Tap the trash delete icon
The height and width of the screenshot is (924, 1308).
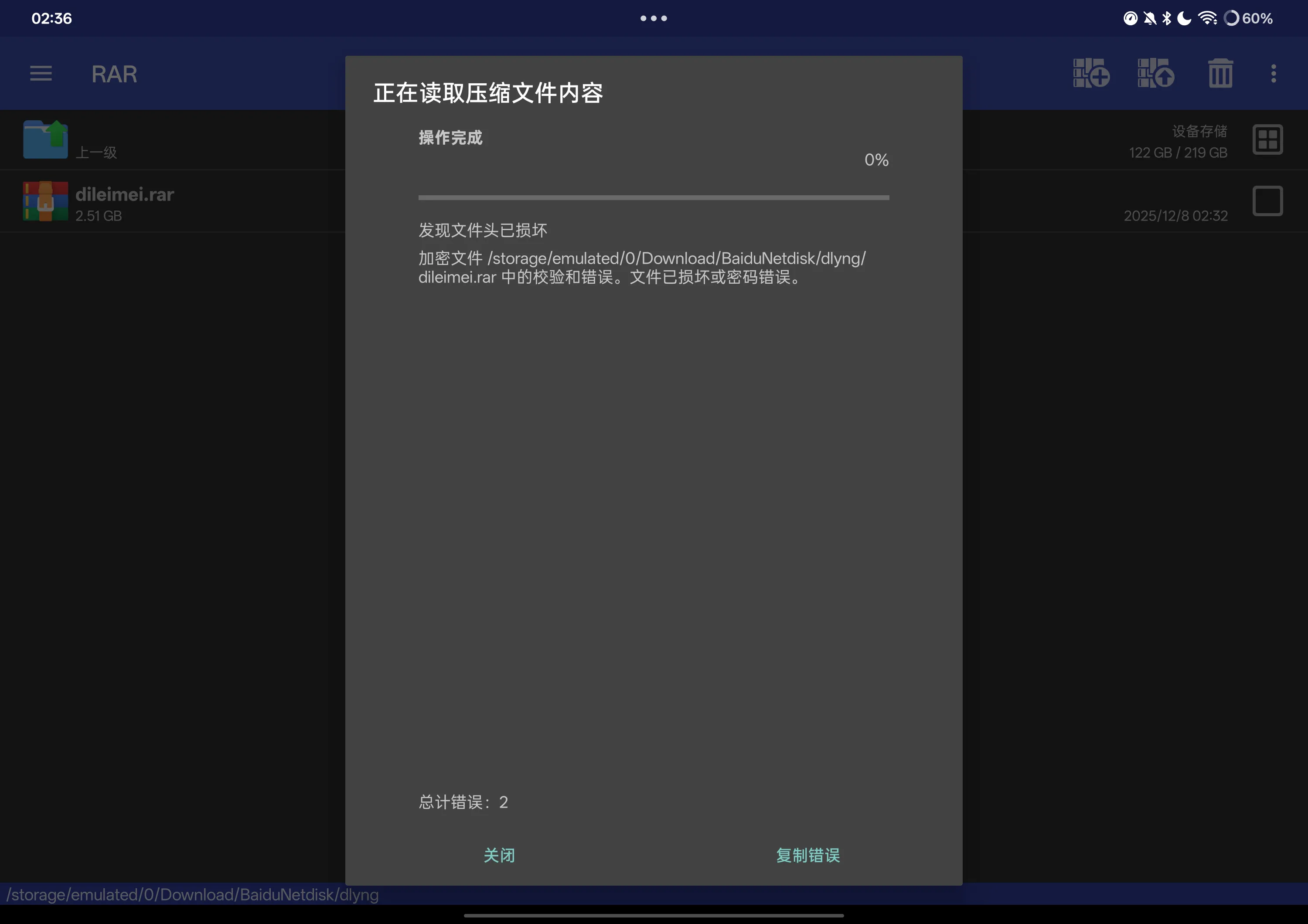coord(1220,74)
